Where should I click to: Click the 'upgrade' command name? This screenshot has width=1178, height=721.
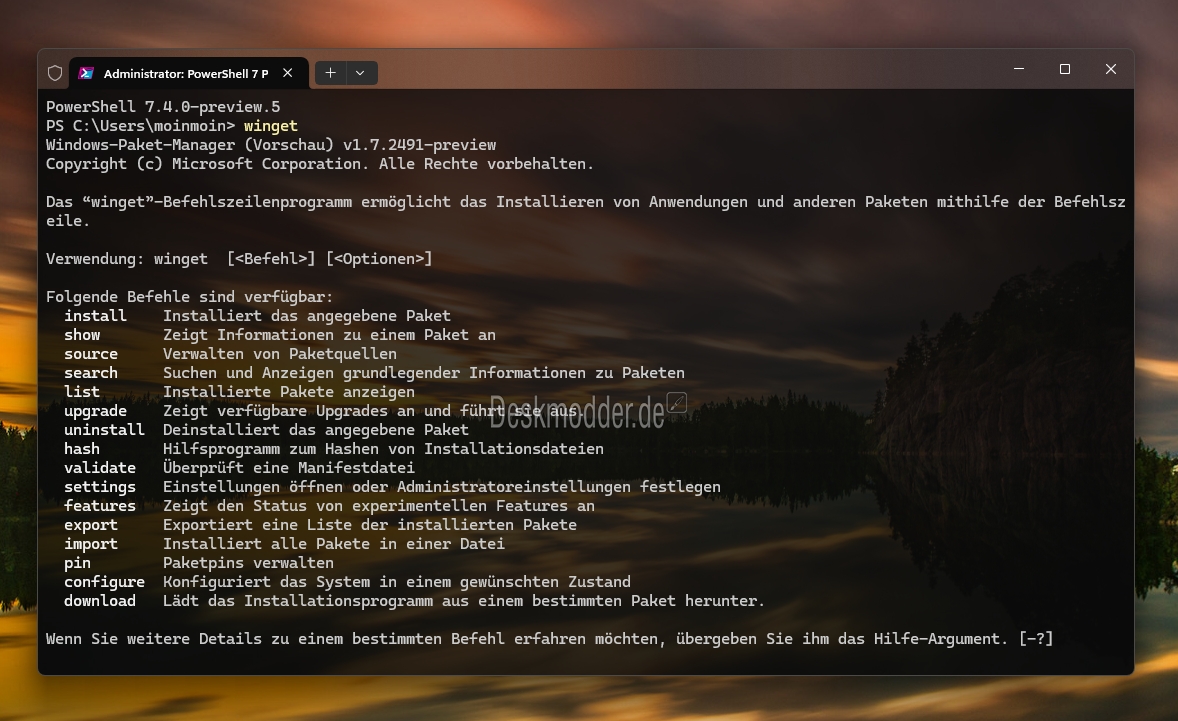95,411
